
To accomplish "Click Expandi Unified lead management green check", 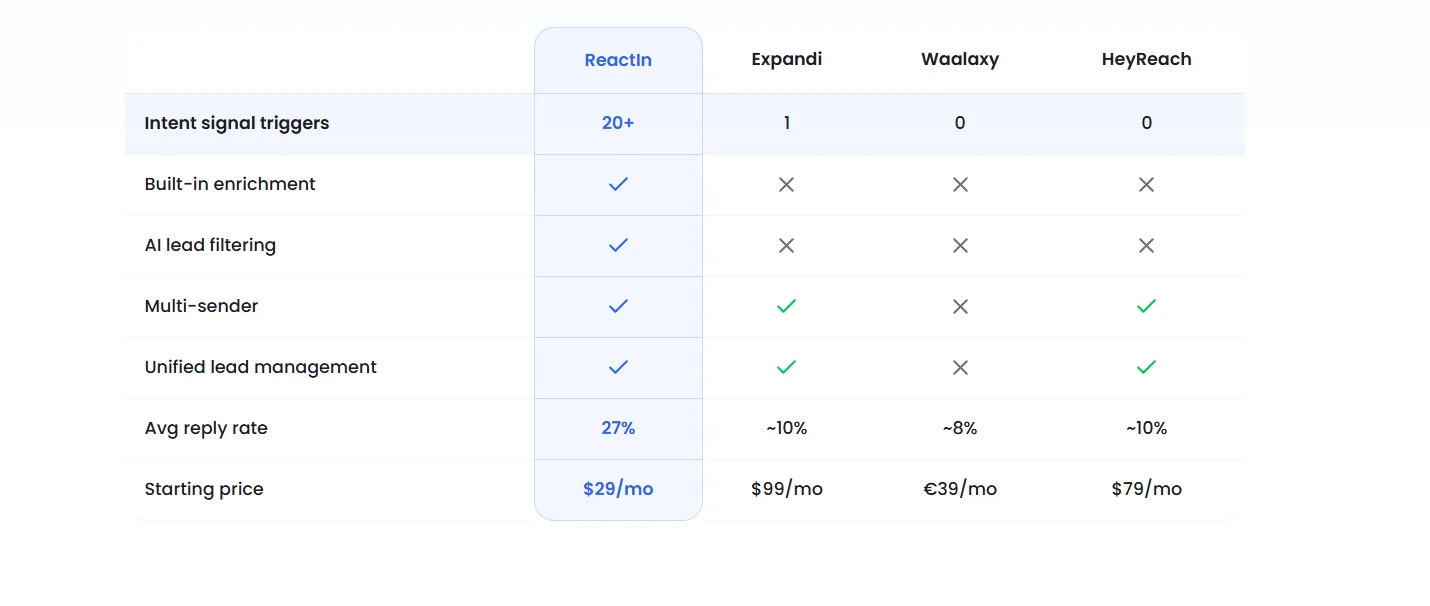I will point(786,367).
